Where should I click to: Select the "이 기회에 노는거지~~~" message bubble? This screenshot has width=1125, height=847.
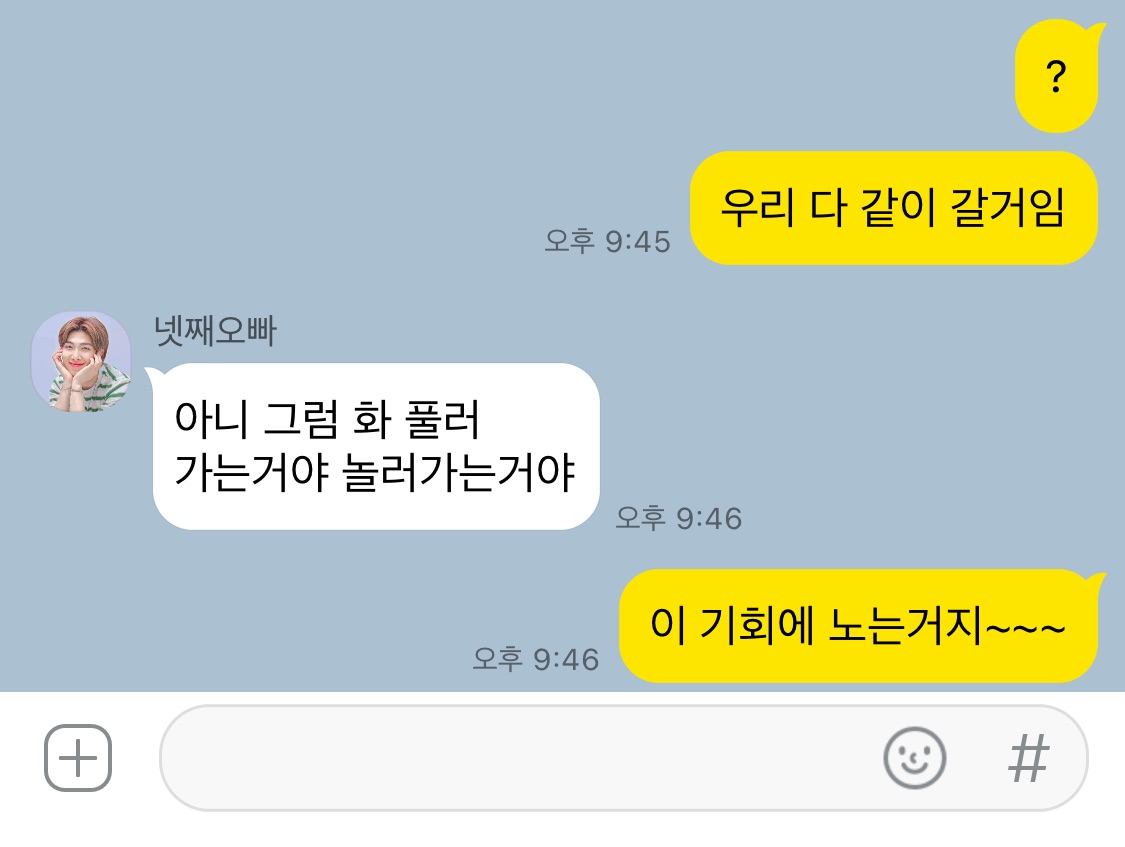[x=860, y=625]
